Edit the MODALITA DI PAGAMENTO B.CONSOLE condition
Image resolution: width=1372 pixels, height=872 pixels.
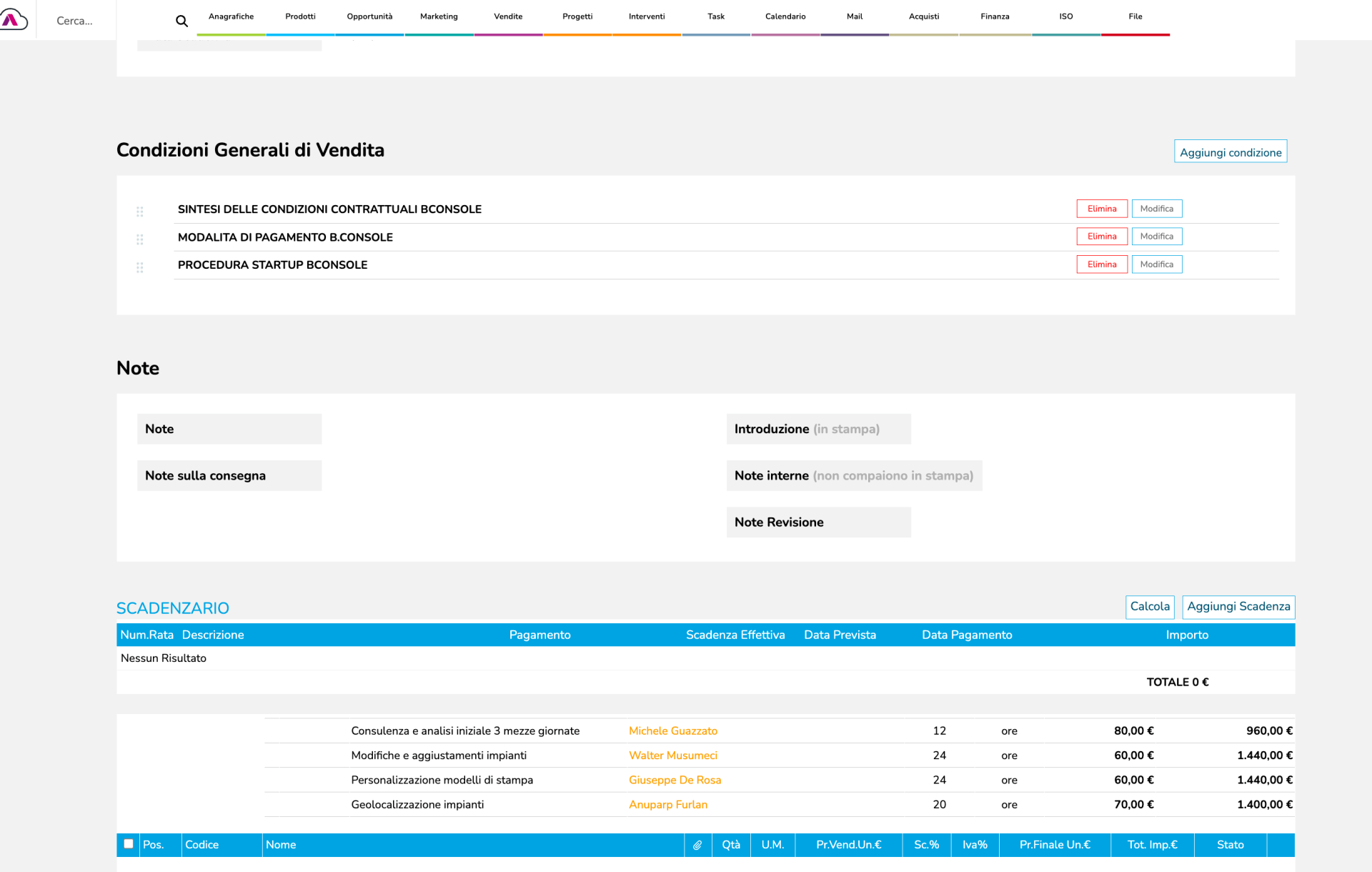point(1156,237)
